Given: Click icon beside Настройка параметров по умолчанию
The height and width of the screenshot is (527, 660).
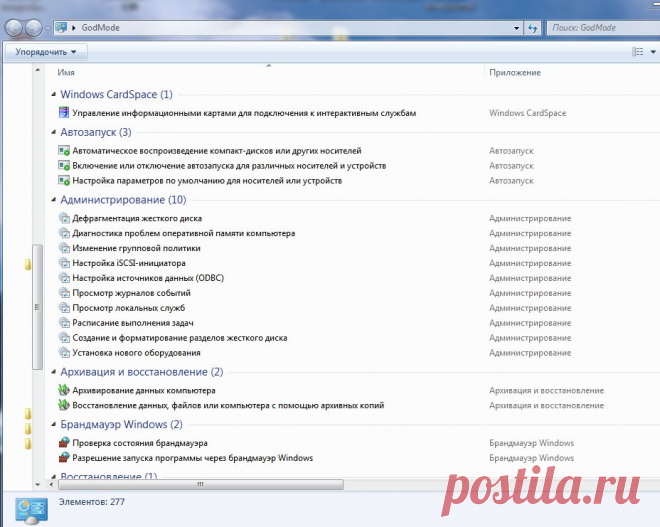Looking at the screenshot, I should 64,181.
